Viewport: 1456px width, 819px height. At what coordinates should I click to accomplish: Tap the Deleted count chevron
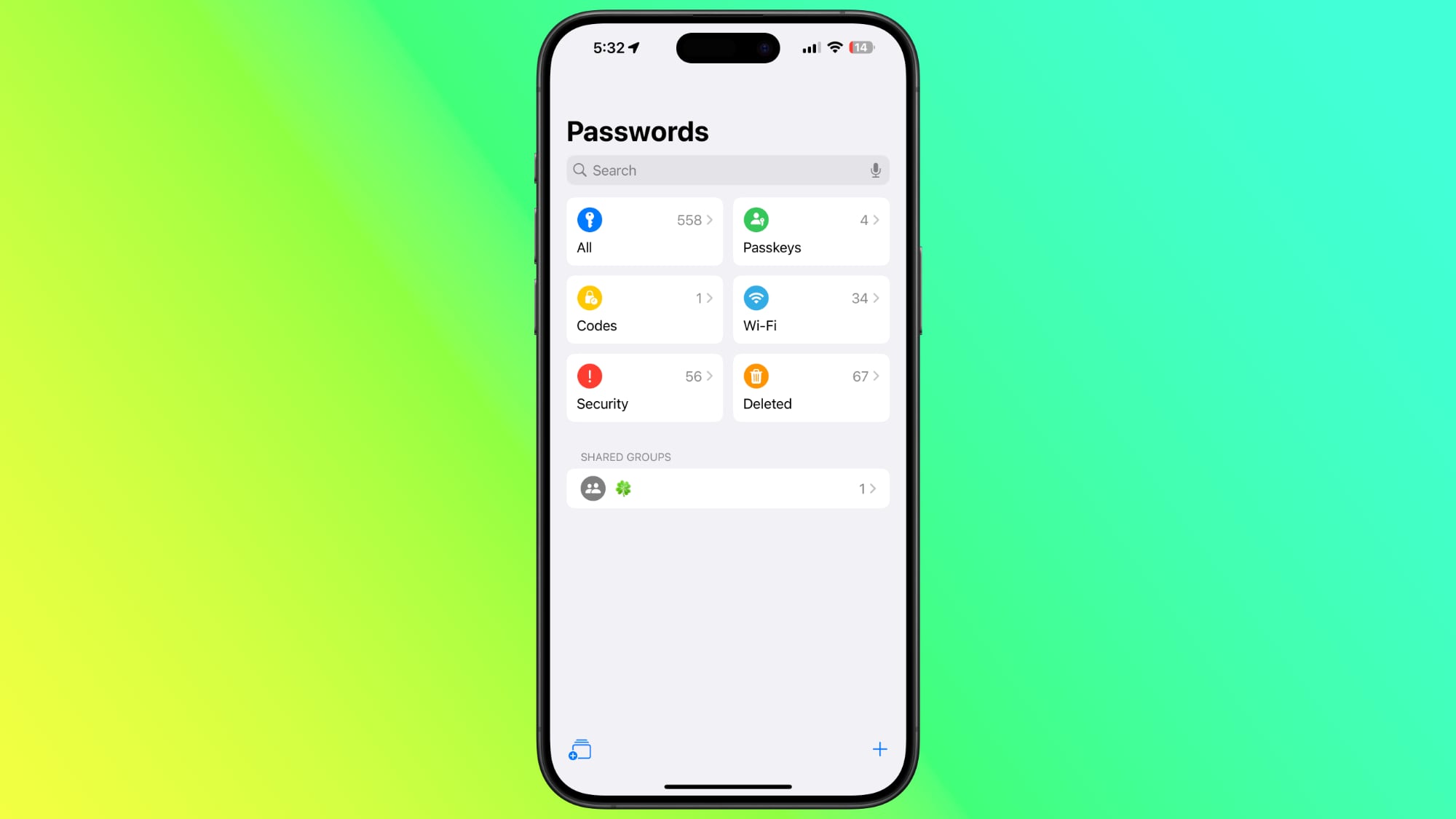876,376
